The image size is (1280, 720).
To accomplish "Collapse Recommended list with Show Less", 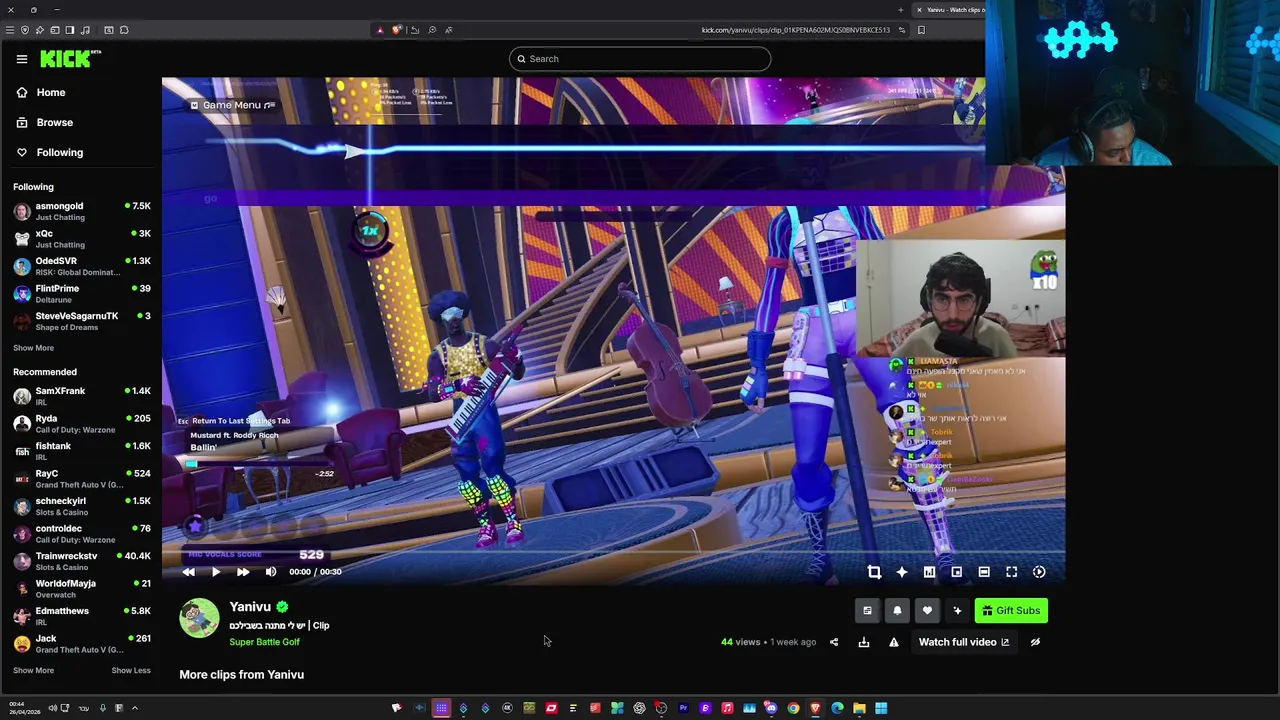I will pos(131,670).
